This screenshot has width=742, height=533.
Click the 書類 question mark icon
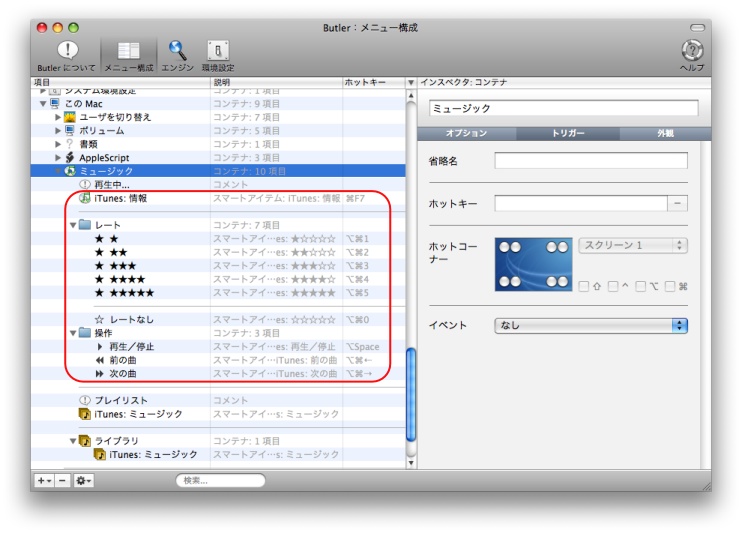[x=70, y=144]
